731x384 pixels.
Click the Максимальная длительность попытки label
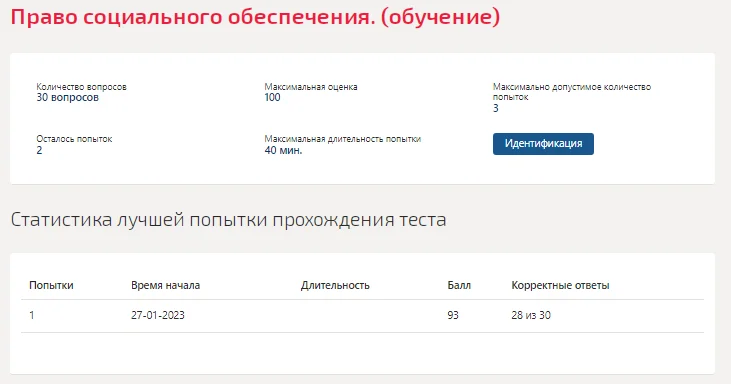click(x=343, y=139)
